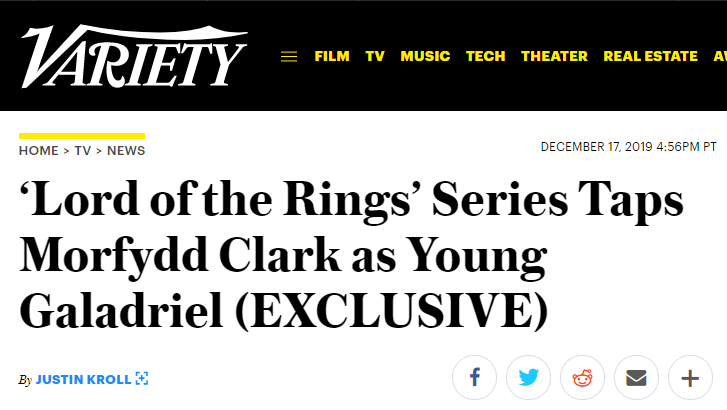
Task: Open the hamburger navigation menu
Action: (289, 57)
